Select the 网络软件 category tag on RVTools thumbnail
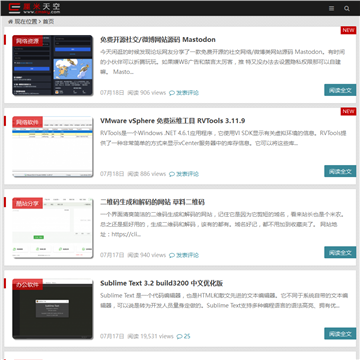Viewport: 360px width, 360px height. tap(28, 122)
